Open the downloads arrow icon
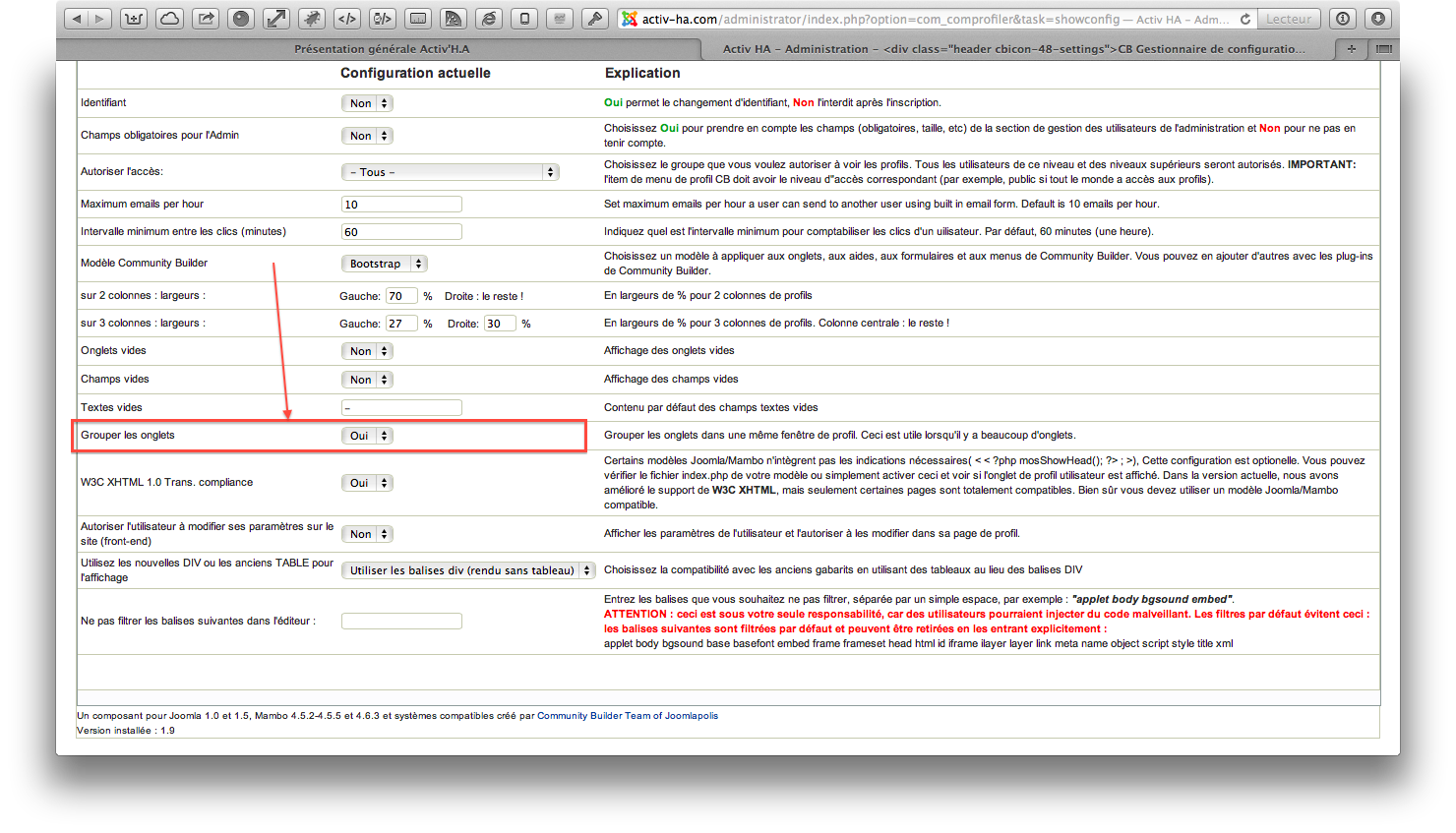Viewport: 1456px width, 833px height. (x=1378, y=19)
